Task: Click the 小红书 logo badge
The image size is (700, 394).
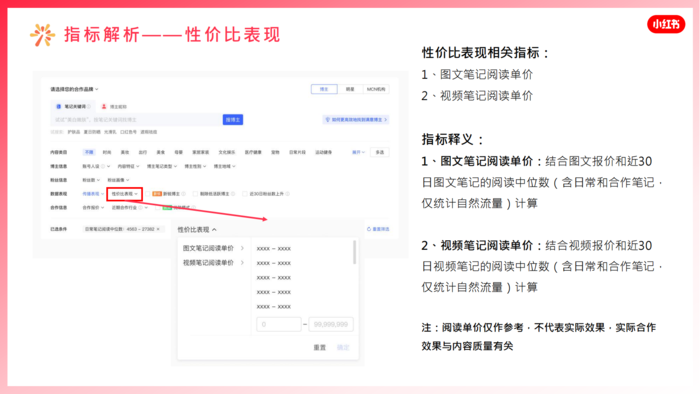Action: tap(666, 24)
